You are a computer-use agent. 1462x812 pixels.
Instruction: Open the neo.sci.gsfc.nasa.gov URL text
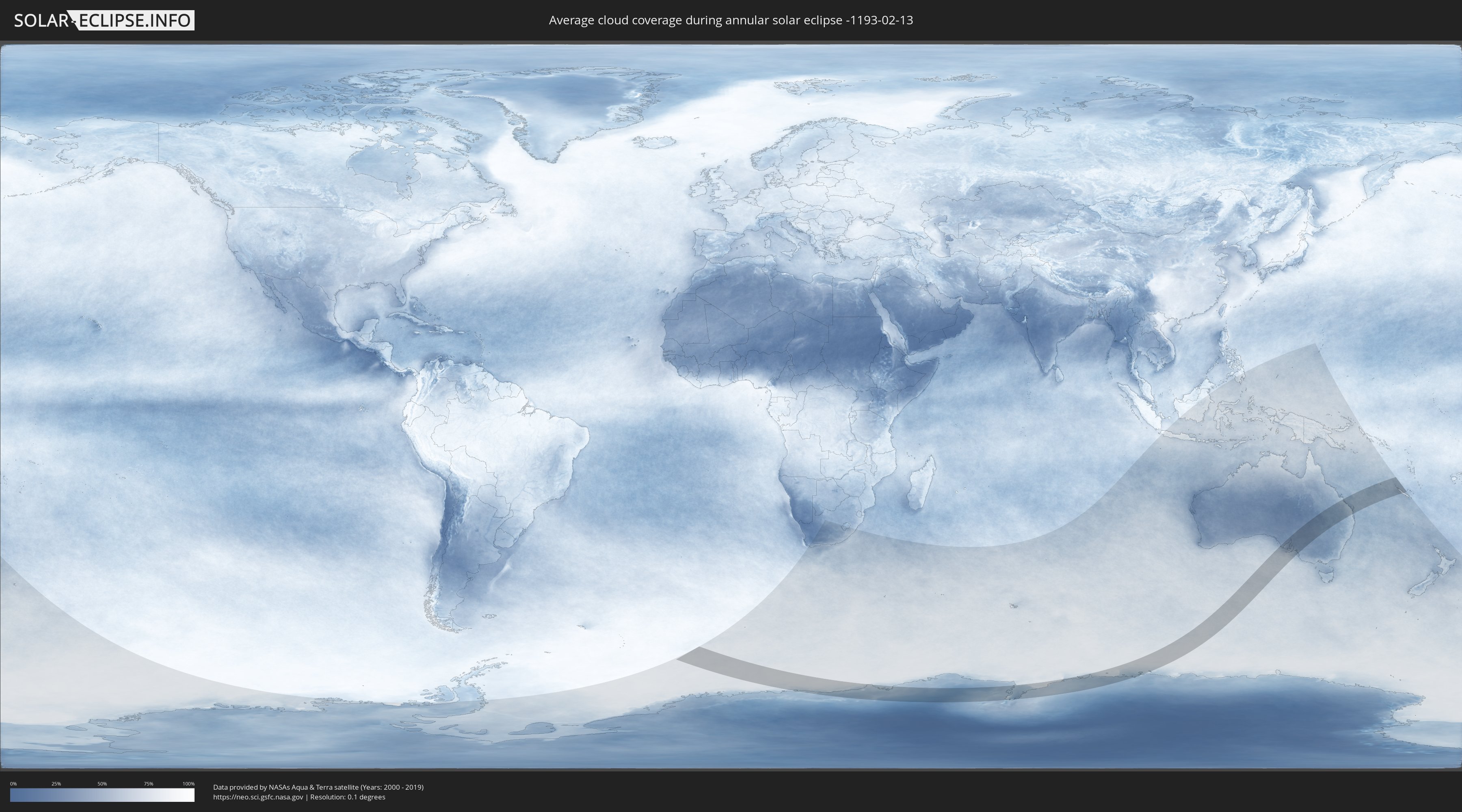point(257,797)
